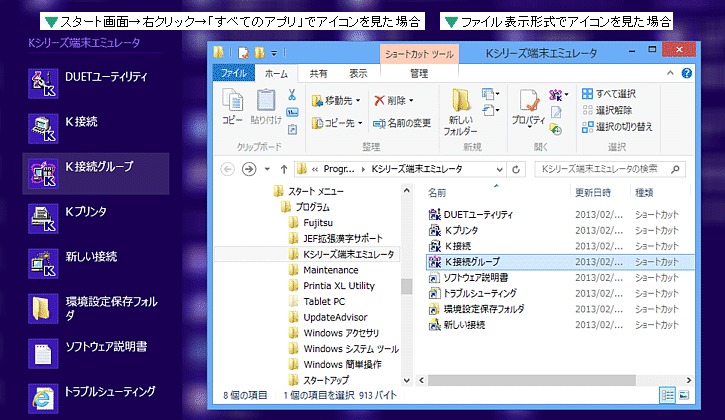Screen dimensions: 725x420
Task: Open the DUETユーティリティ tile icon
Action: tap(42, 78)
